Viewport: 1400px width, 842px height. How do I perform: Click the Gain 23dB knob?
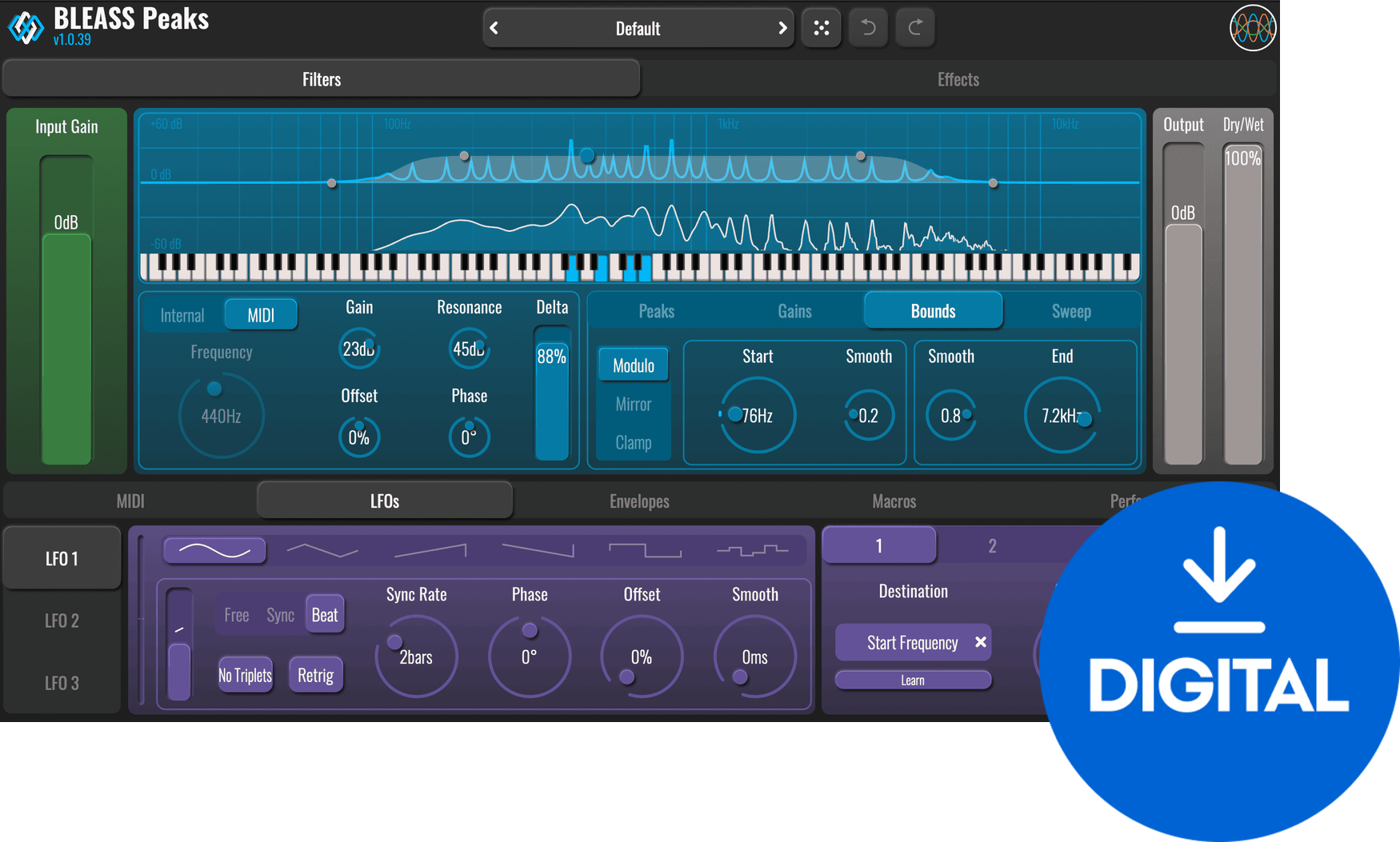point(359,349)
